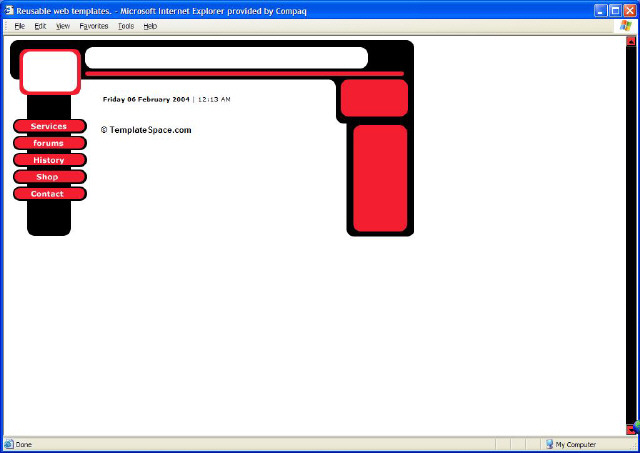This screenshot has width=640, height=453.
Task: Click the Contact navigation button
Action: click(x=49, y=194)
